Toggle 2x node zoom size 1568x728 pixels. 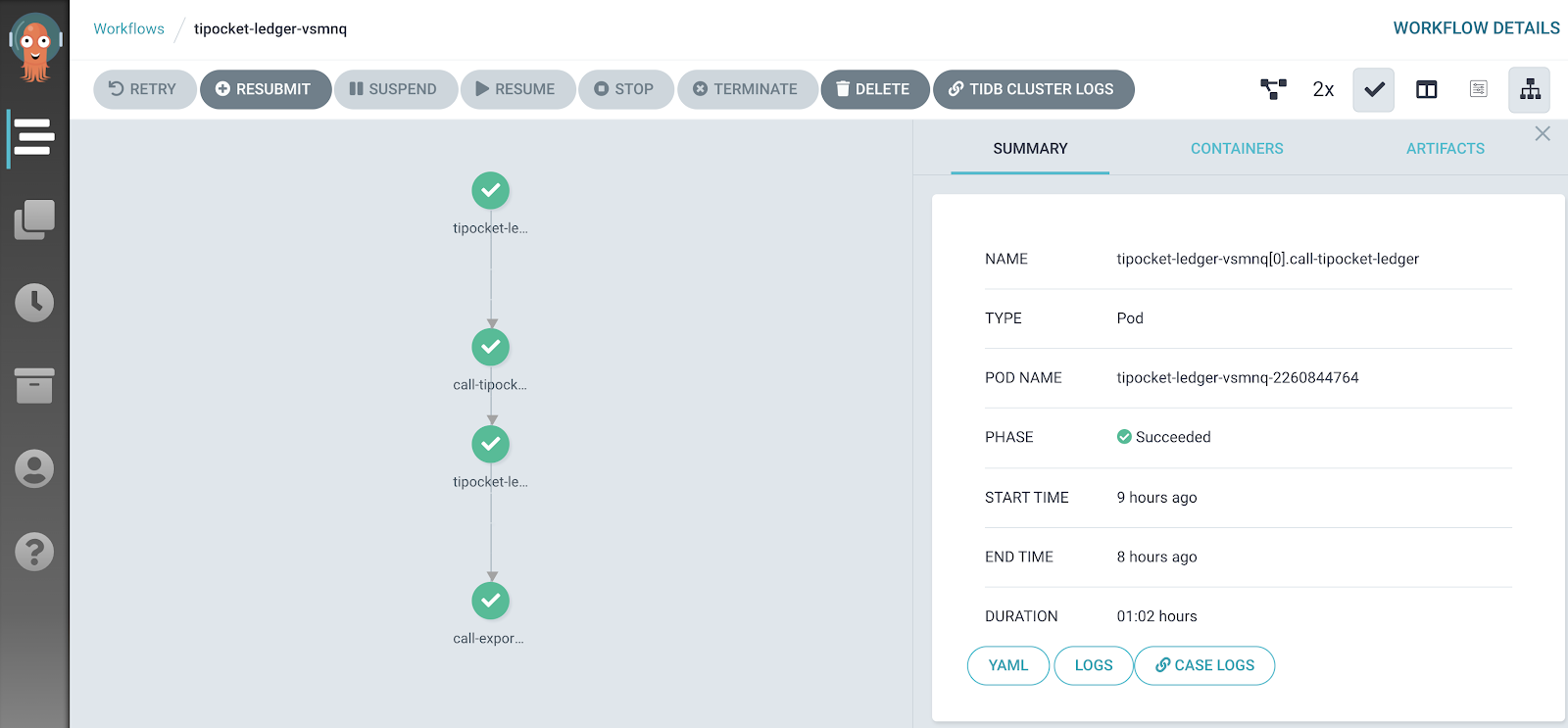(1323, 89)
